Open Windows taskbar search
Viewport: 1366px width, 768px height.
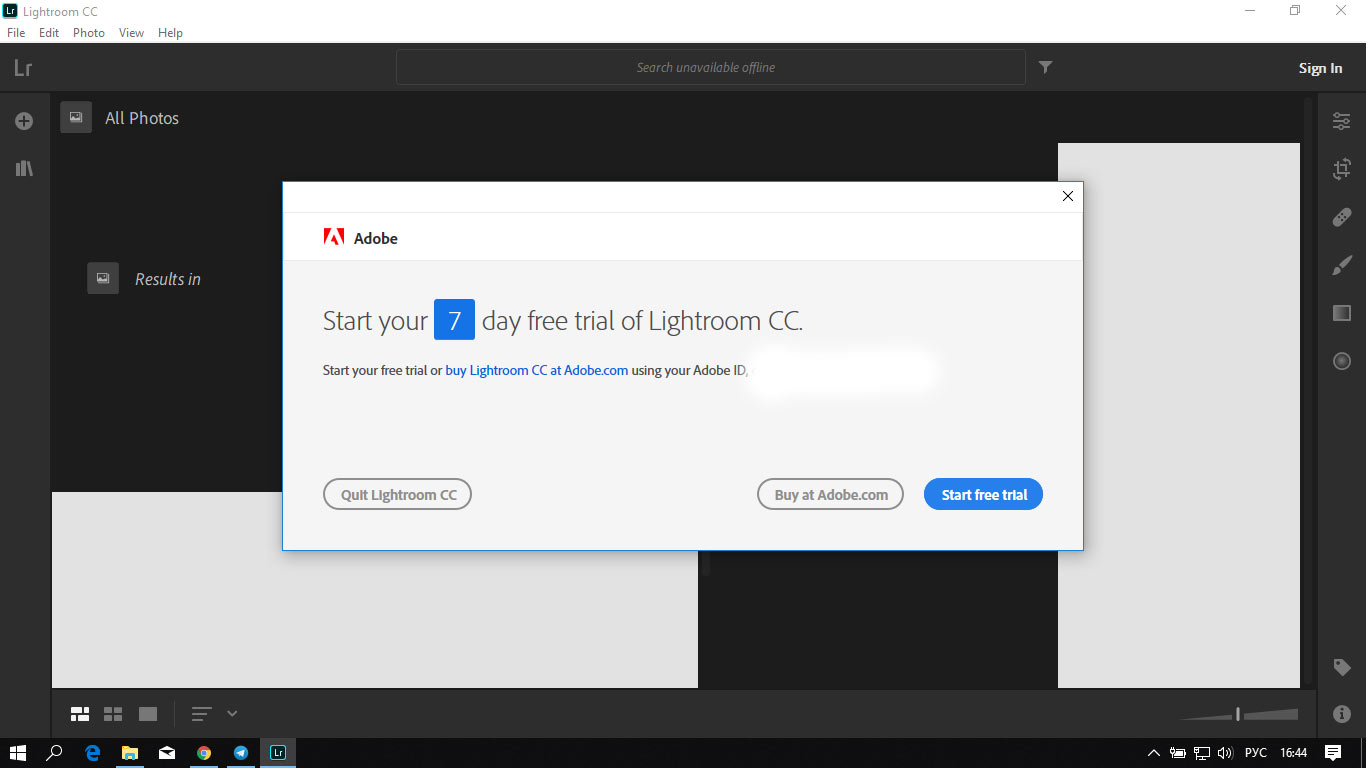[55, 753]
